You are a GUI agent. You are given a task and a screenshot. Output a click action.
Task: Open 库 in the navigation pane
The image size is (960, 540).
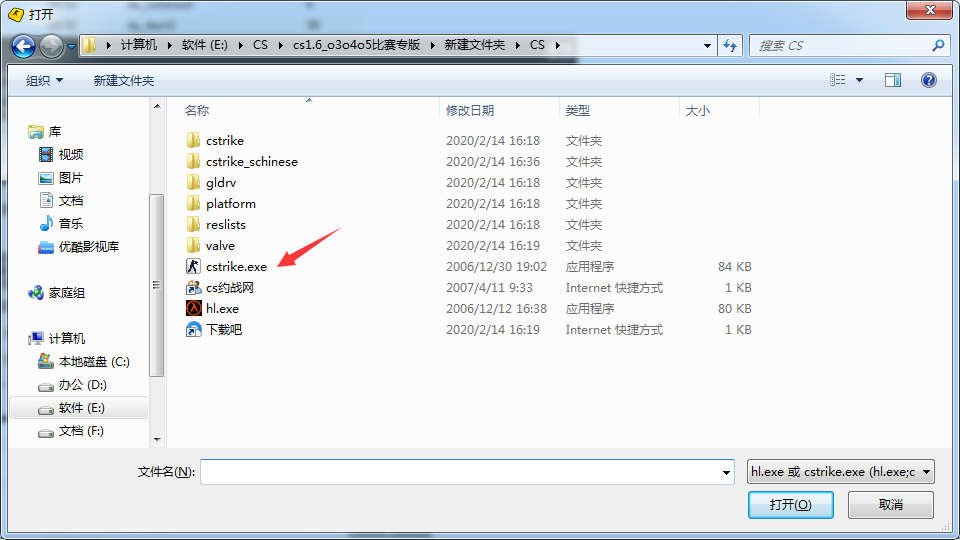pos(54,132)
